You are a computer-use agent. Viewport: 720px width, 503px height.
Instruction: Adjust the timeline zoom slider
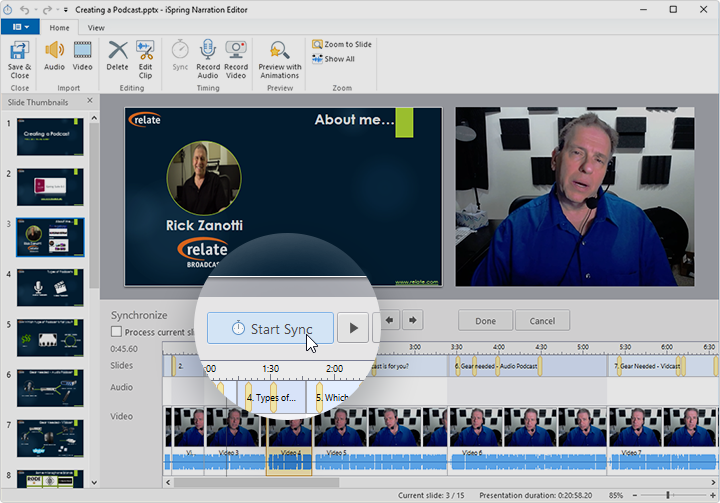tap(668, 495)
